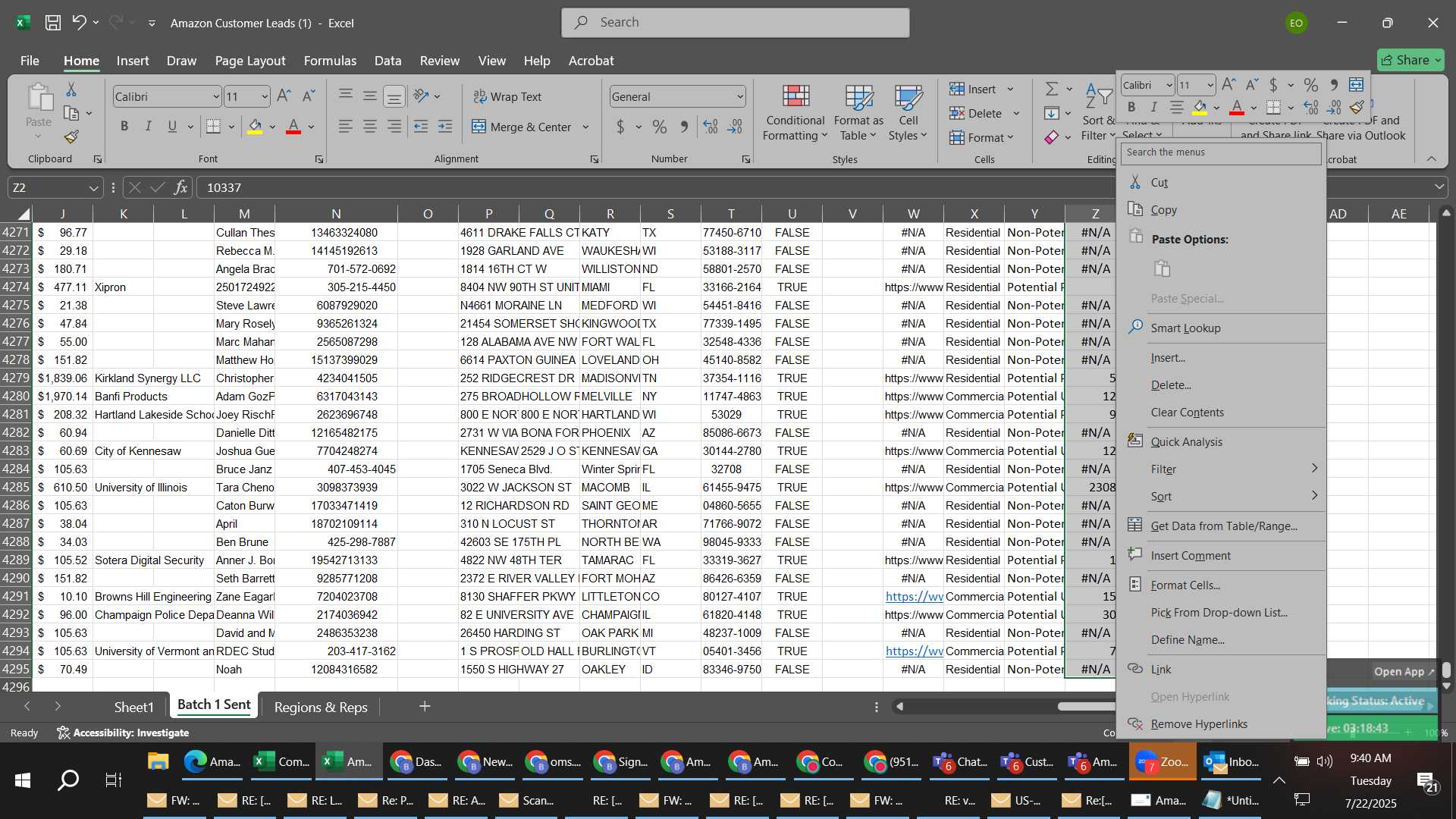
Task: Expand Merge & Center options arrow
Action: [585, 127]
